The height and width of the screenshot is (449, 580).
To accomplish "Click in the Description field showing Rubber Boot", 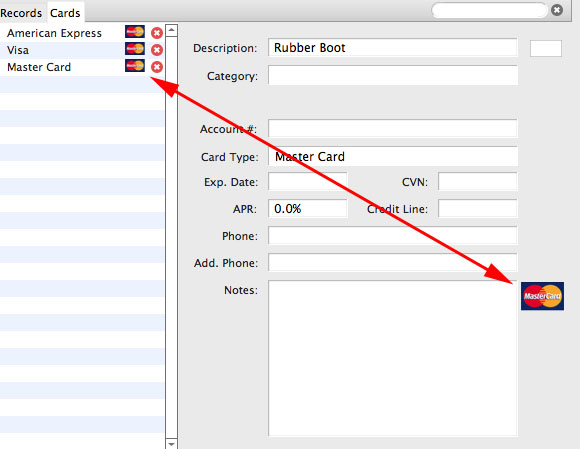I will pos(392,48).
